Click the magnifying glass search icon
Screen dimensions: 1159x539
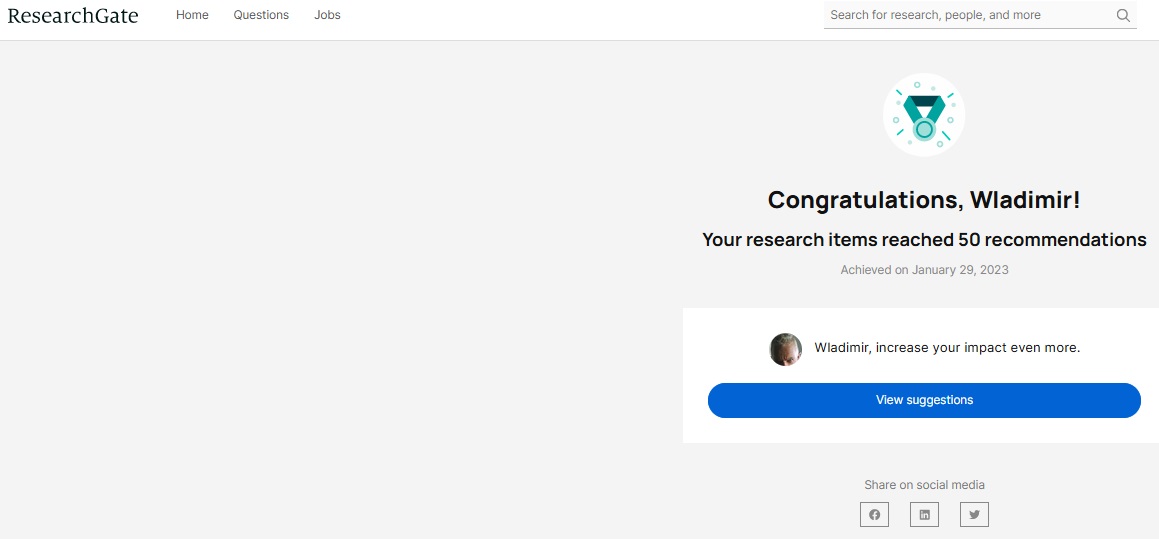[x=1123, y=15]
